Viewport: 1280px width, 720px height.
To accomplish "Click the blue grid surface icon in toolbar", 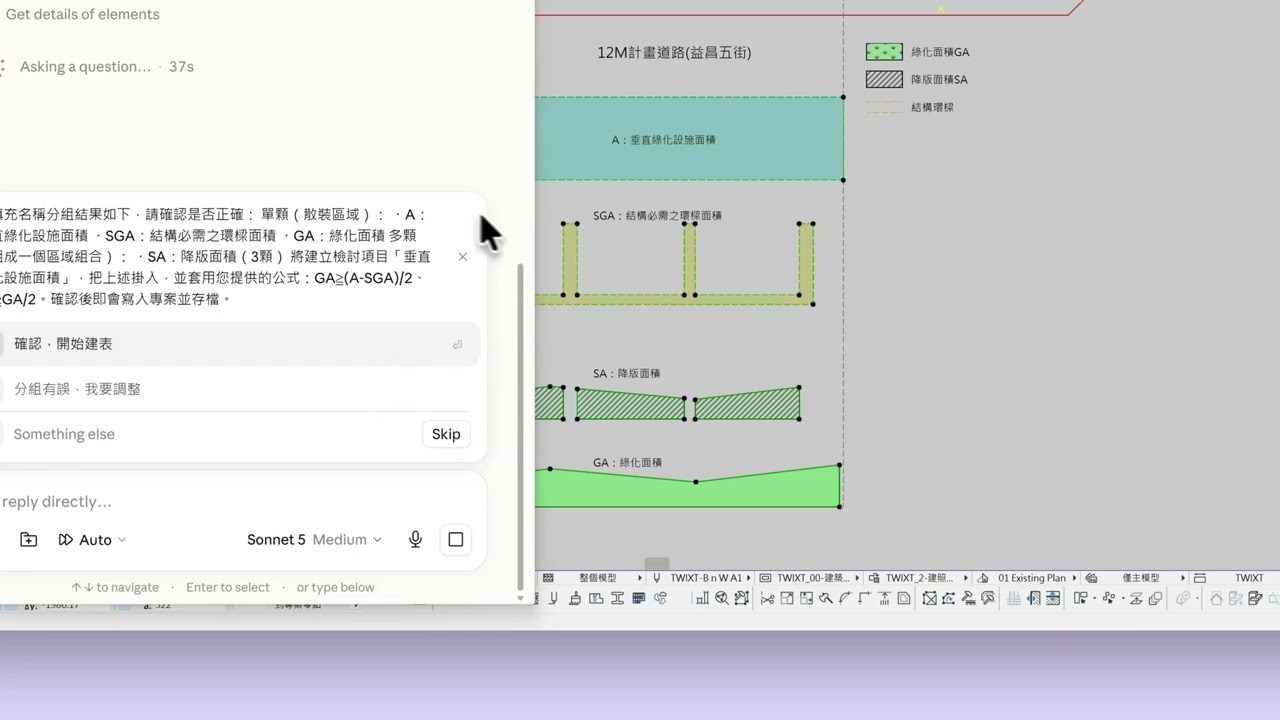I will click(638, 598).
